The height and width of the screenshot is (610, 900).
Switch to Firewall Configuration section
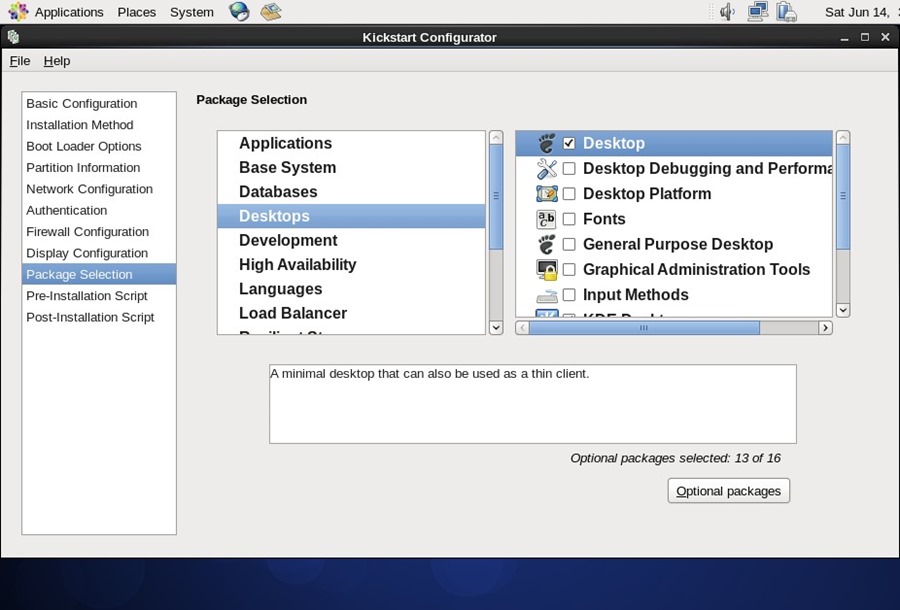coord(87,231)
